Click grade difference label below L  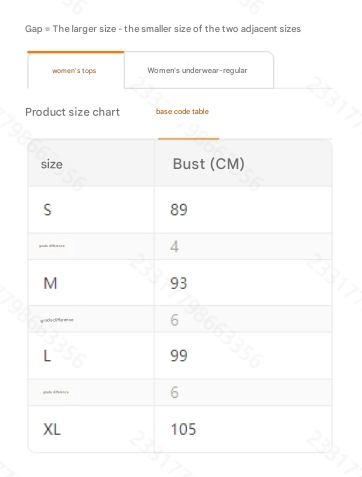[56, 392]
